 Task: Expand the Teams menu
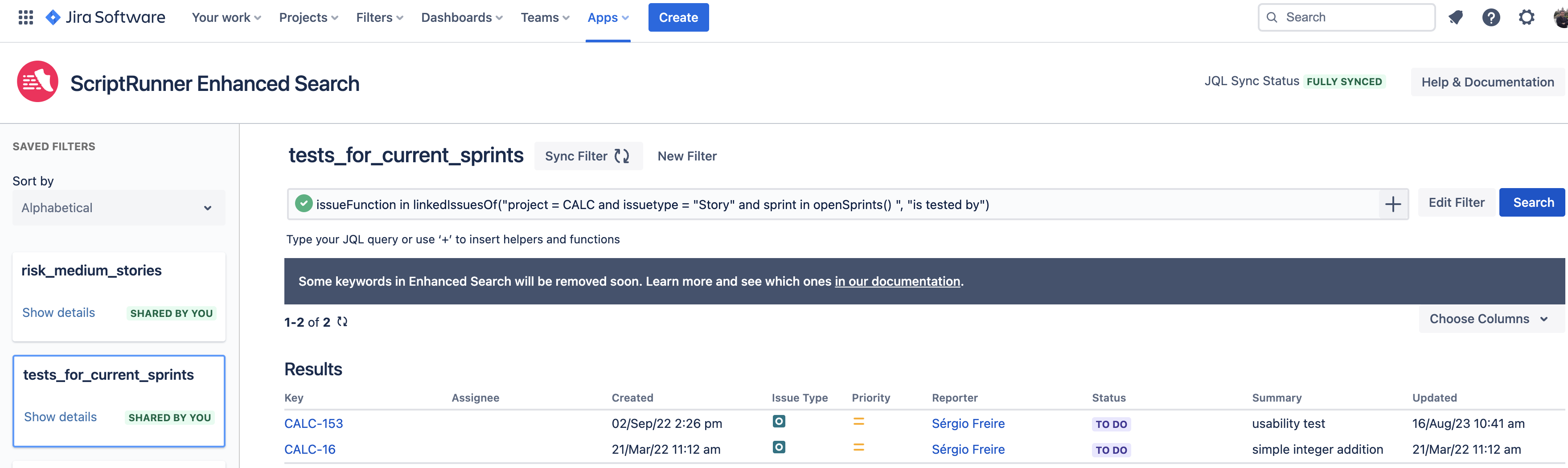[545, 18]
